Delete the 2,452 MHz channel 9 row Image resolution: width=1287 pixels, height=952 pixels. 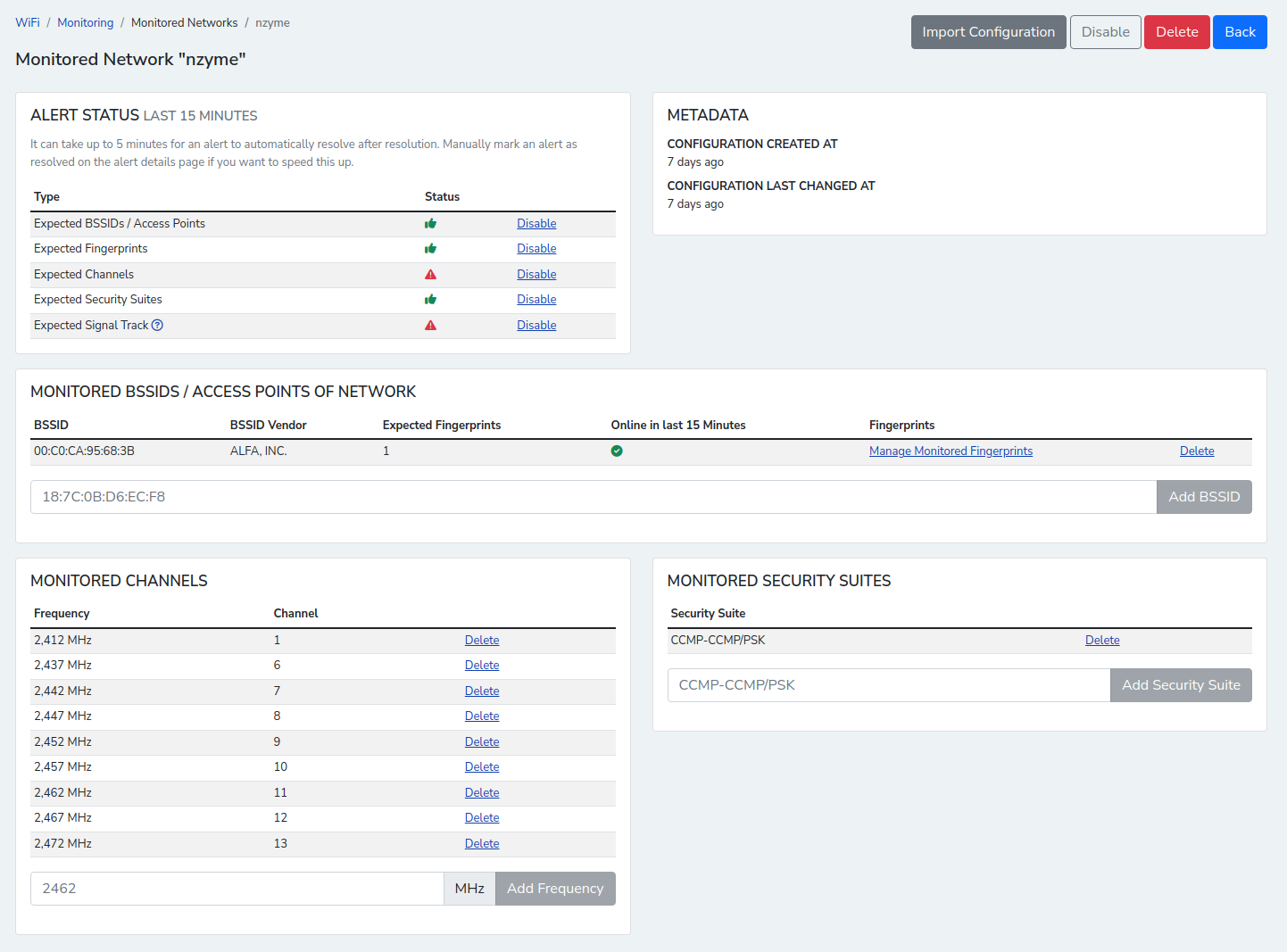(482, 742)
